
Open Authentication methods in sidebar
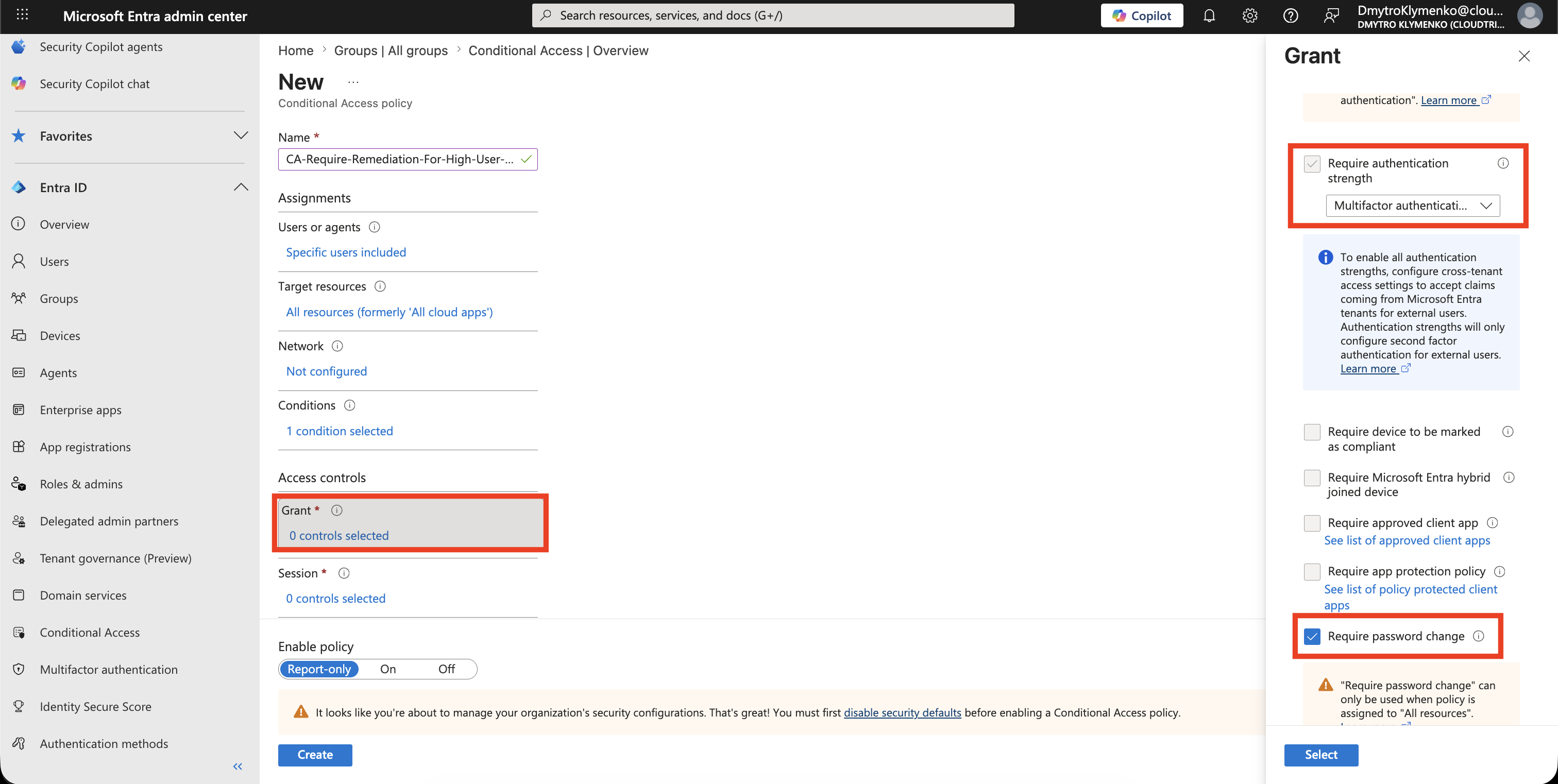(x=104, y=743)
